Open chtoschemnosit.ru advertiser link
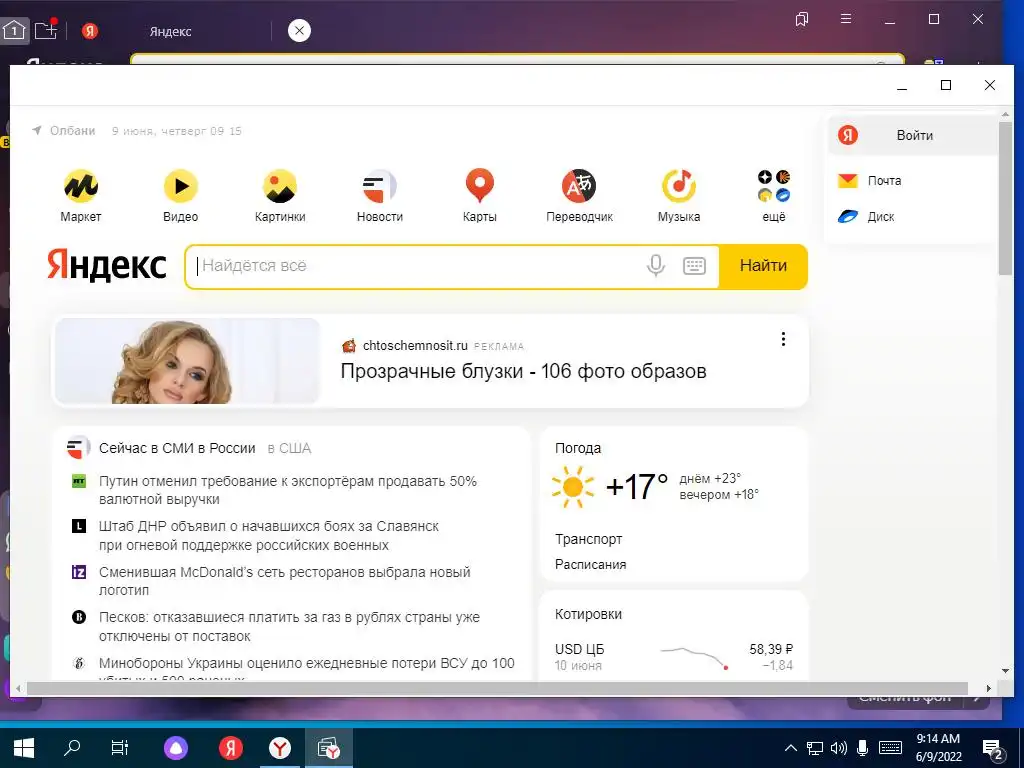 tap(415, 345)
